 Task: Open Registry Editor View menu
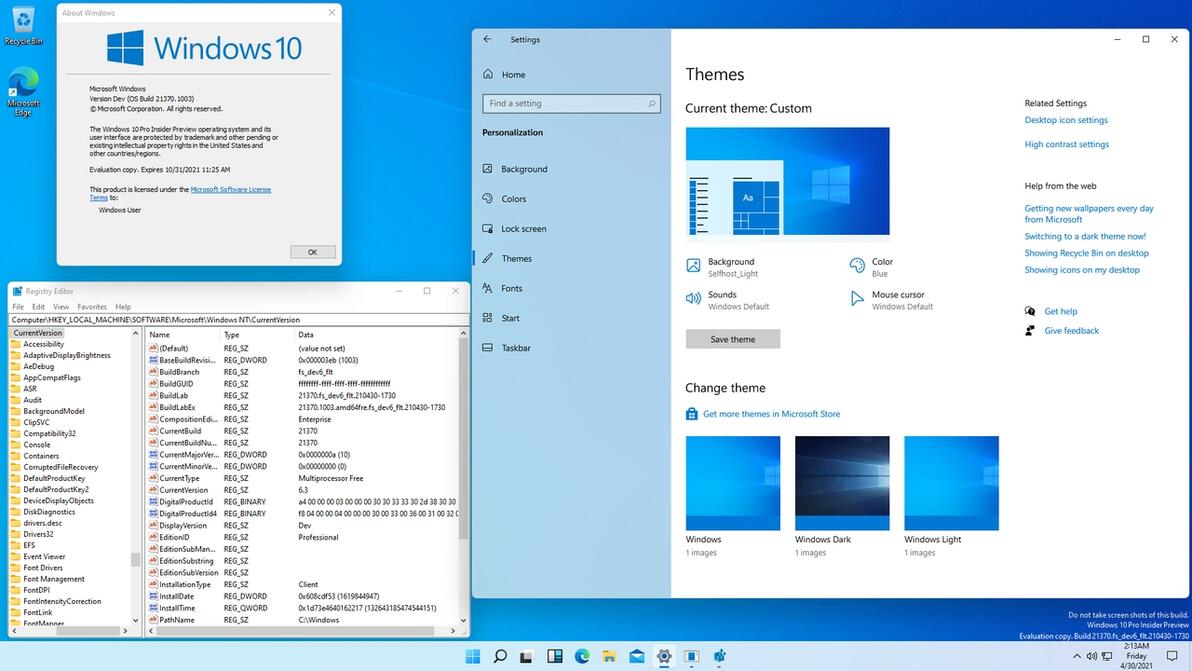pos(61,307)
